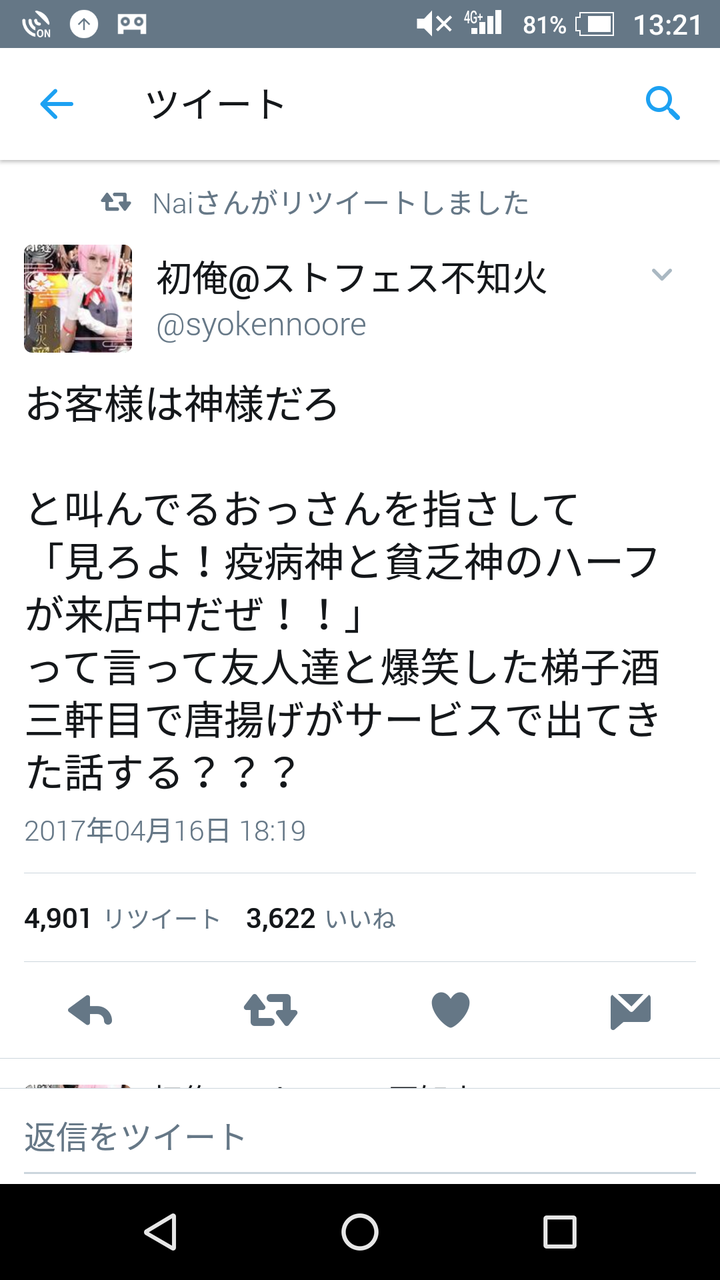Tap the Naiさんがリツイートしました notice
720x1280 pixels.
[x=315, y=203]
